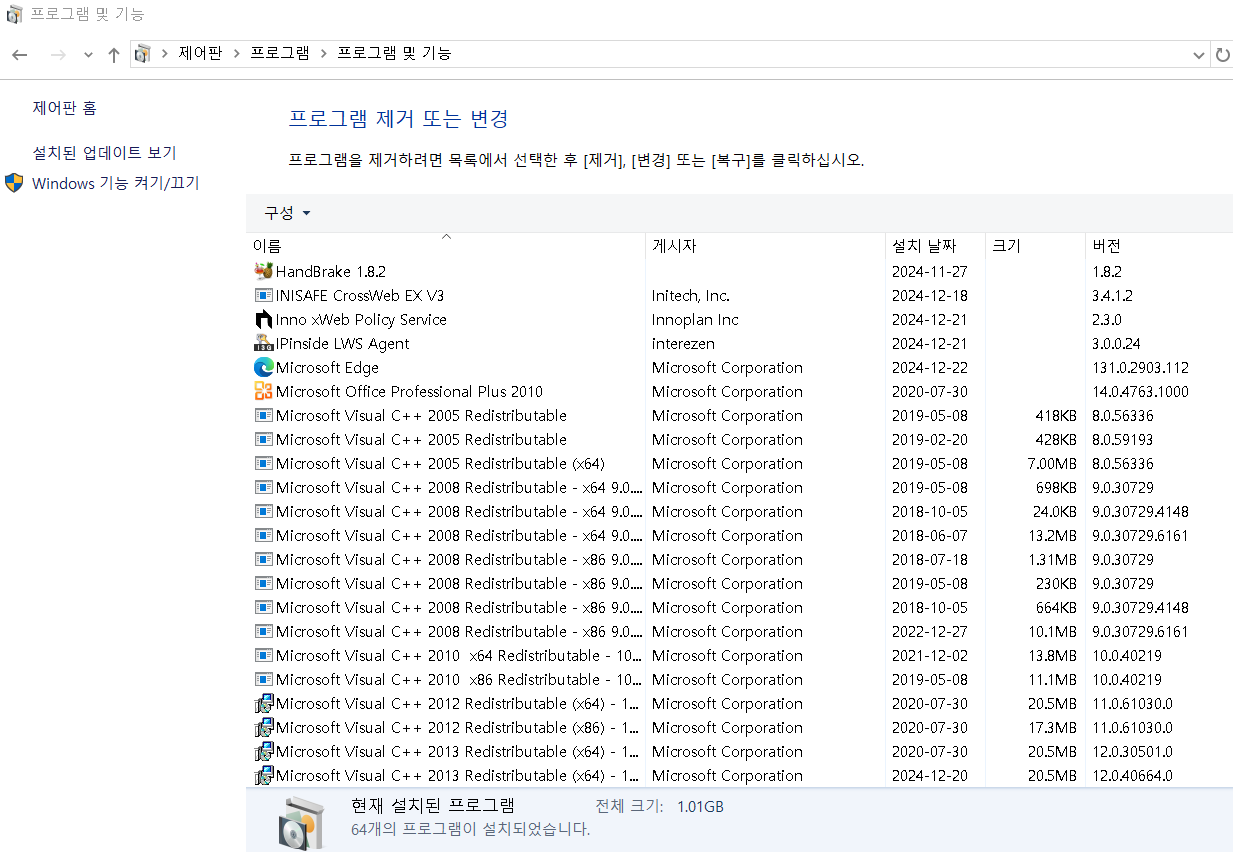
Task: Sort the list by 게시자 column header
Action: click(766, 245)
